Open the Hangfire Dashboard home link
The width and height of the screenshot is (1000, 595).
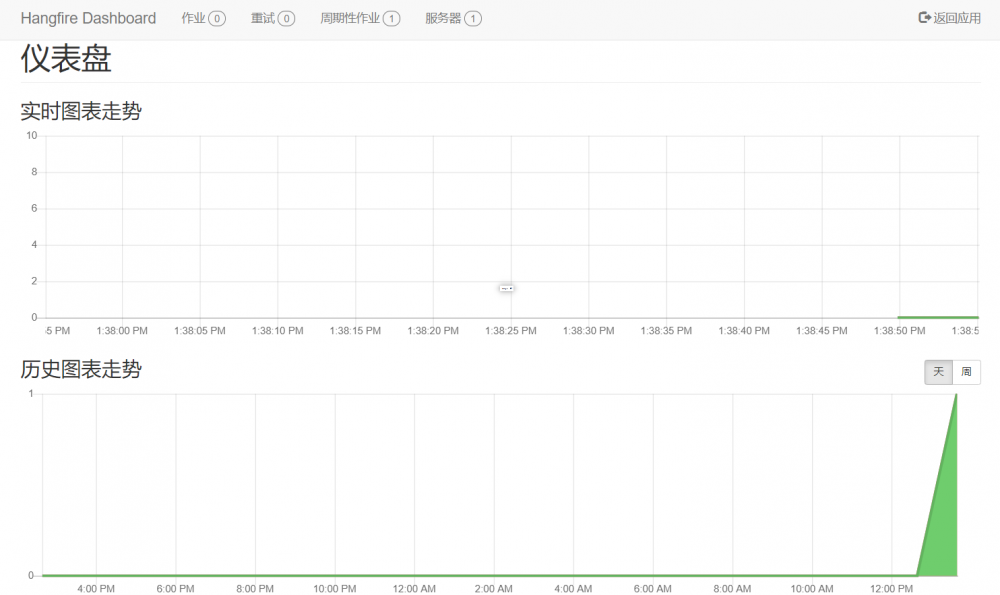(x=88, y=18)
